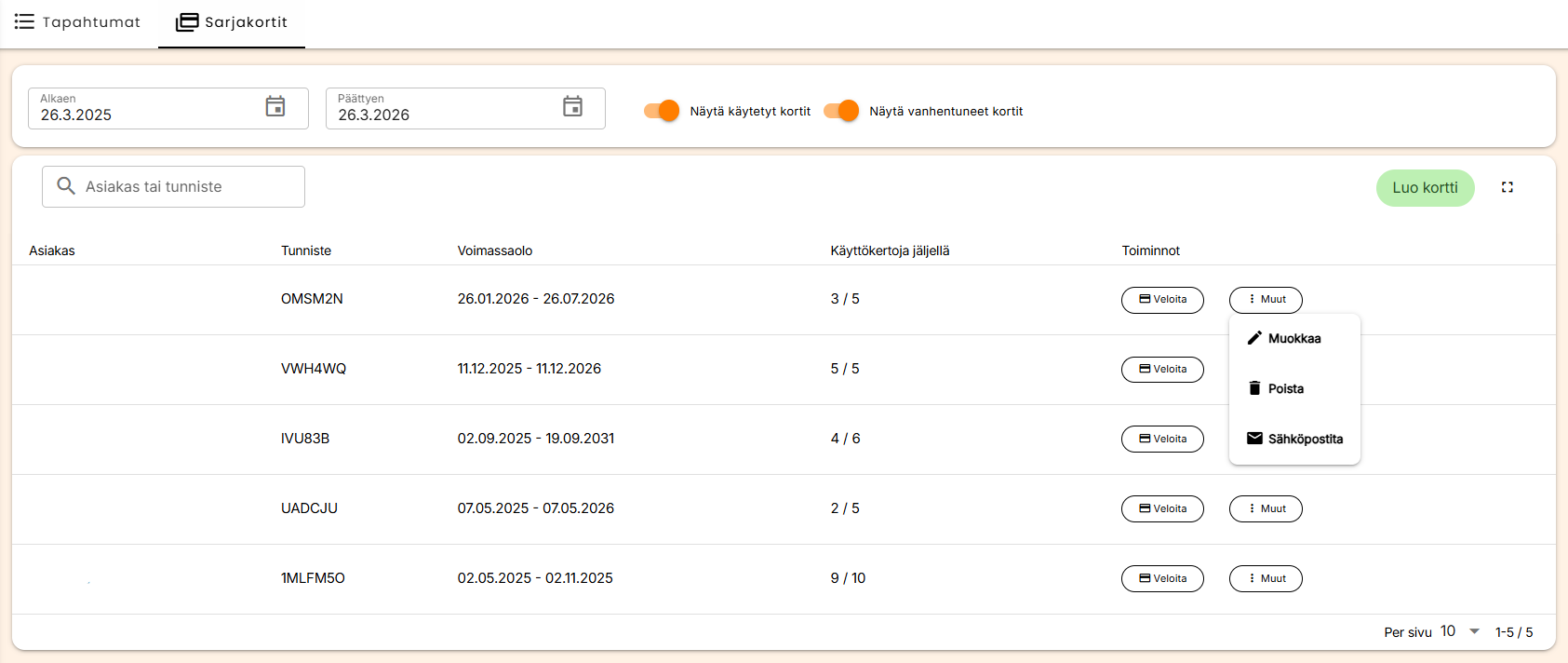Screen dimensions: 1568x663
Task: Focus the Asiakas tai tunniste search field
Action: coord(186,187)
